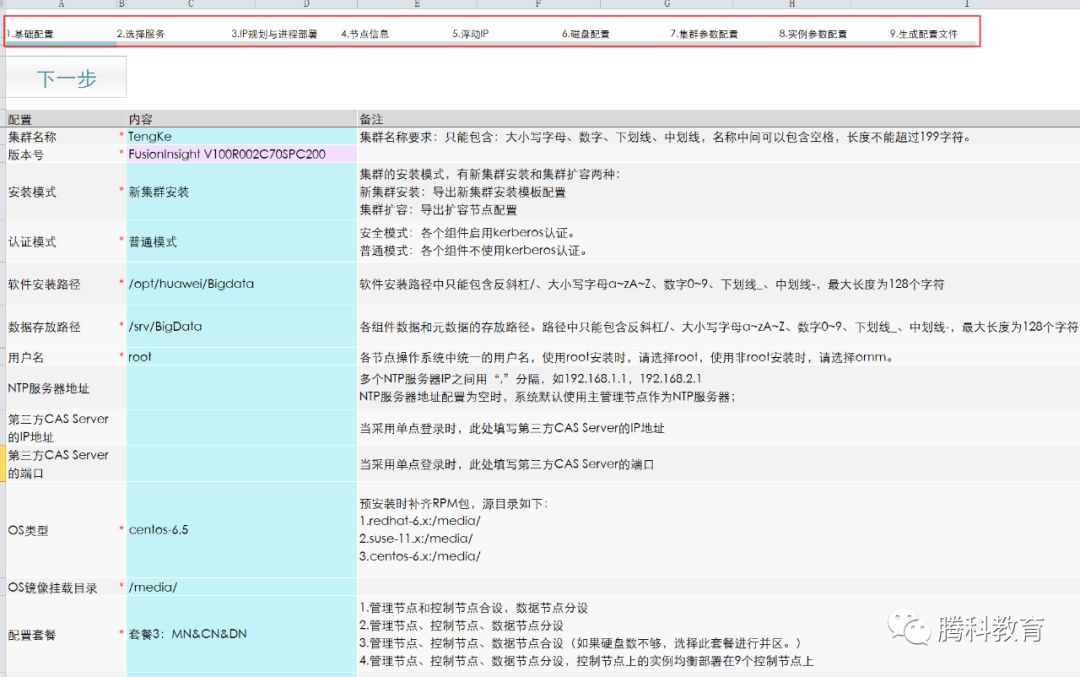
Task: Select the package cell 套餐3: MN&CN&DN
Action: (x=241, y=634)
